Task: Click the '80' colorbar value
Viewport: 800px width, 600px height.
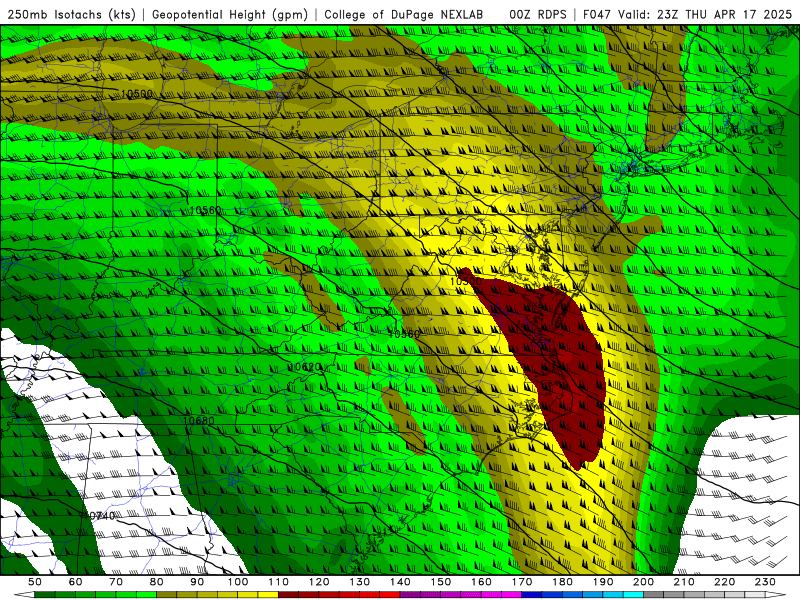Action: (156, 582)
